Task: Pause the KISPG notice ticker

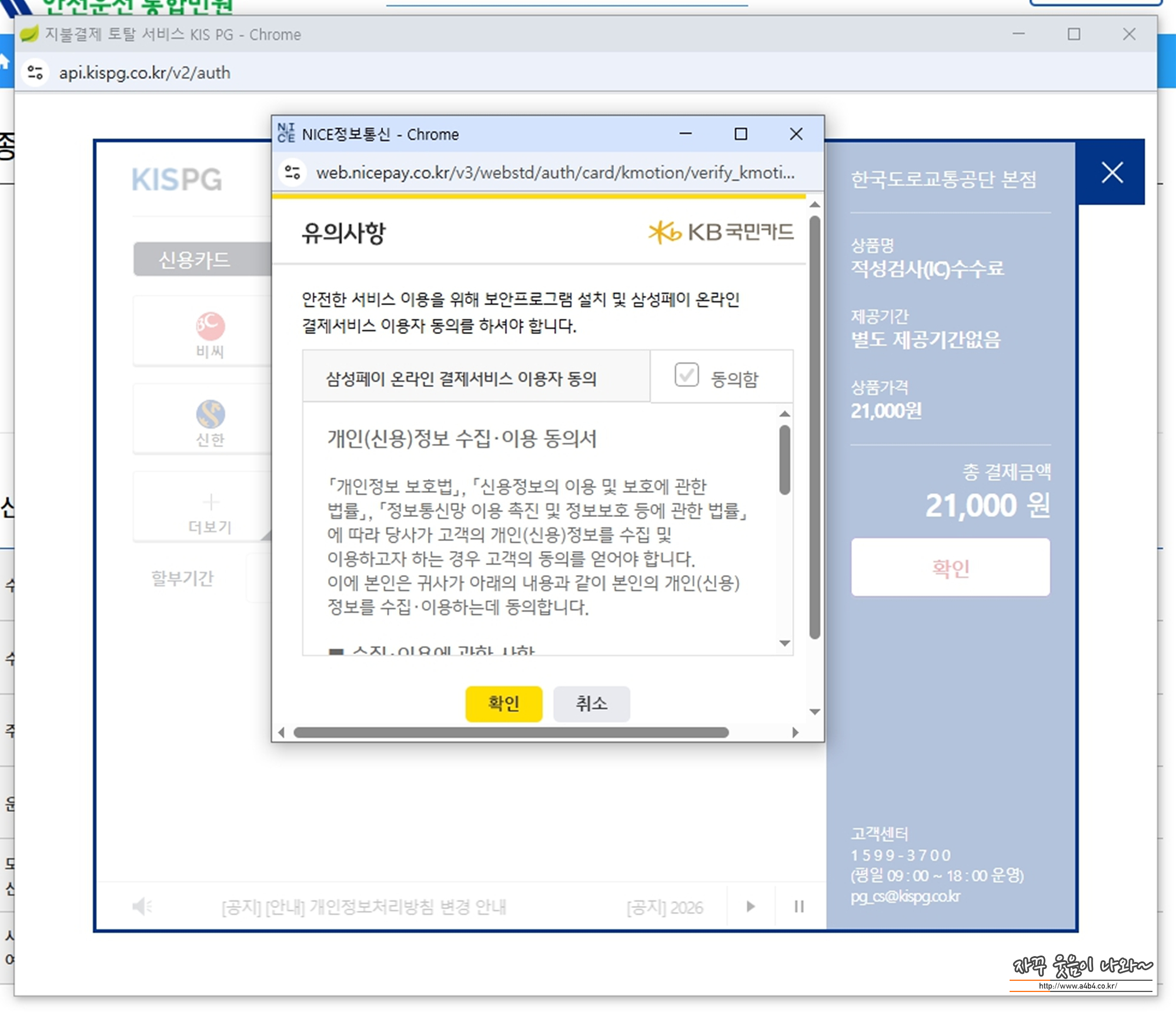Action: click(799, 906)
